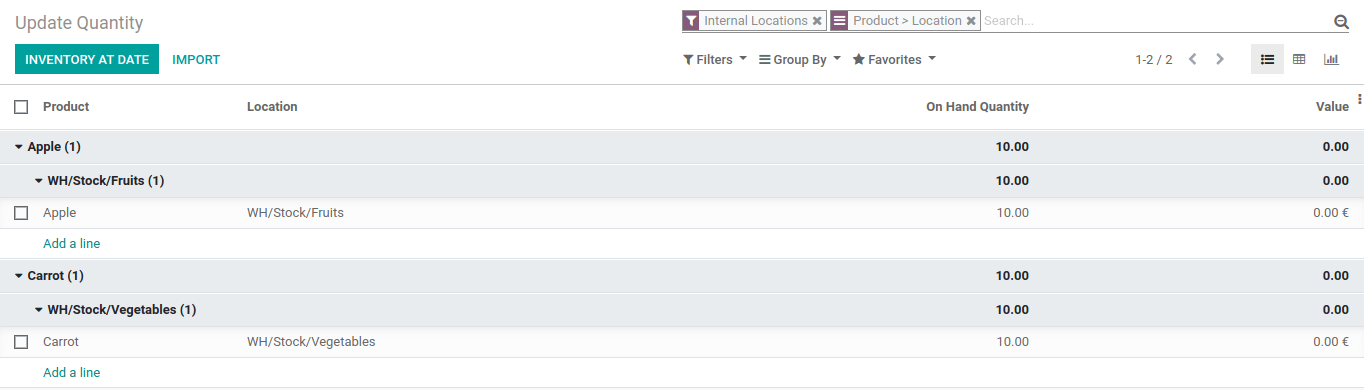
Task: Collapse the Apple (1) group
Action: pyautogui.click(x=48, y=147)
